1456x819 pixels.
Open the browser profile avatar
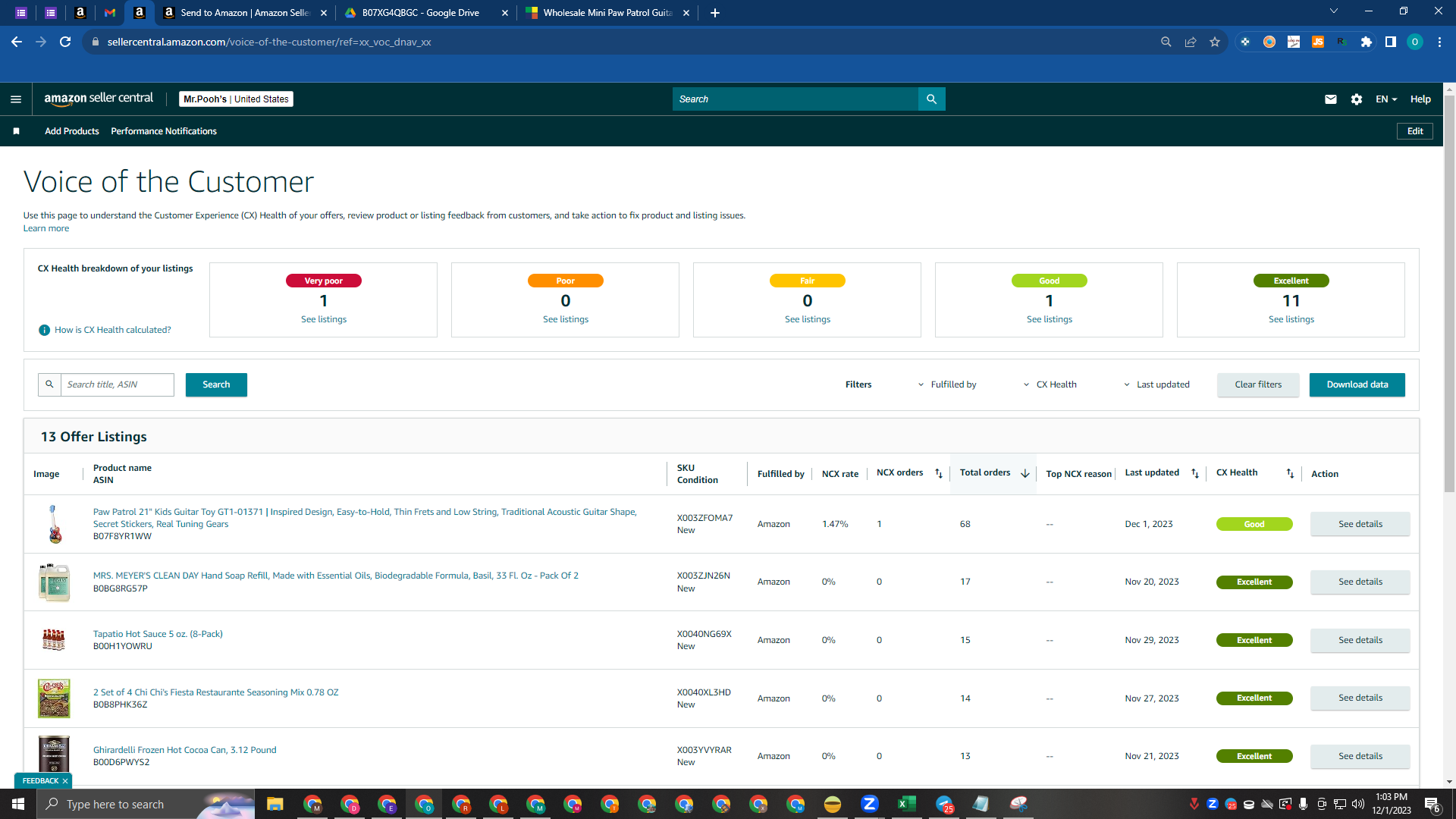pyautogui.click(x=1415, y=42)
